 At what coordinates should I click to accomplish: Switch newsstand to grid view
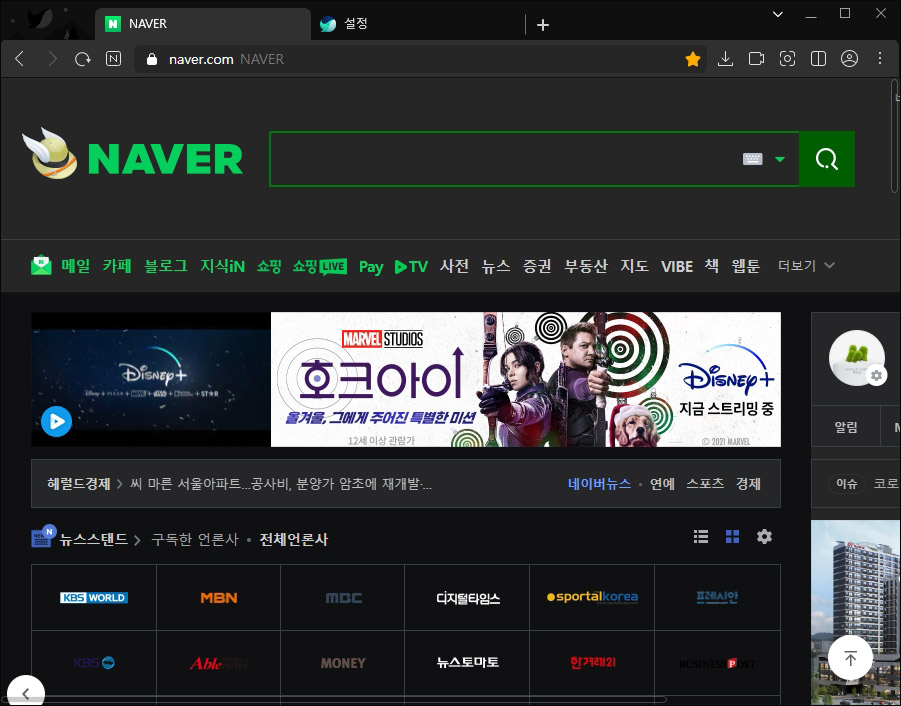pyautogui.click(x=732, y=537)
